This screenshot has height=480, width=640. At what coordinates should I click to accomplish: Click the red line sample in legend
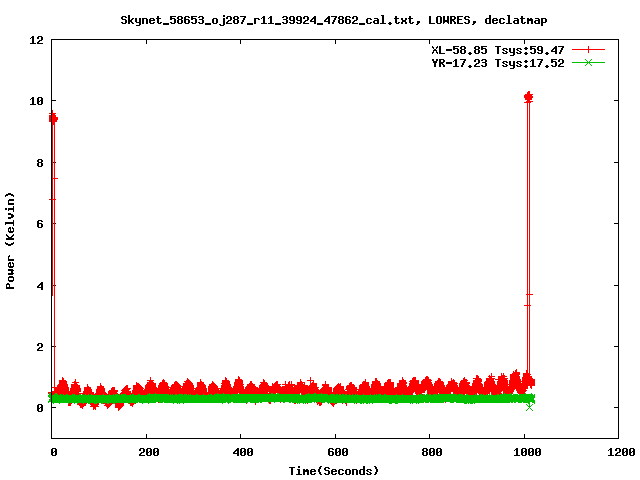tap(588, 50)
